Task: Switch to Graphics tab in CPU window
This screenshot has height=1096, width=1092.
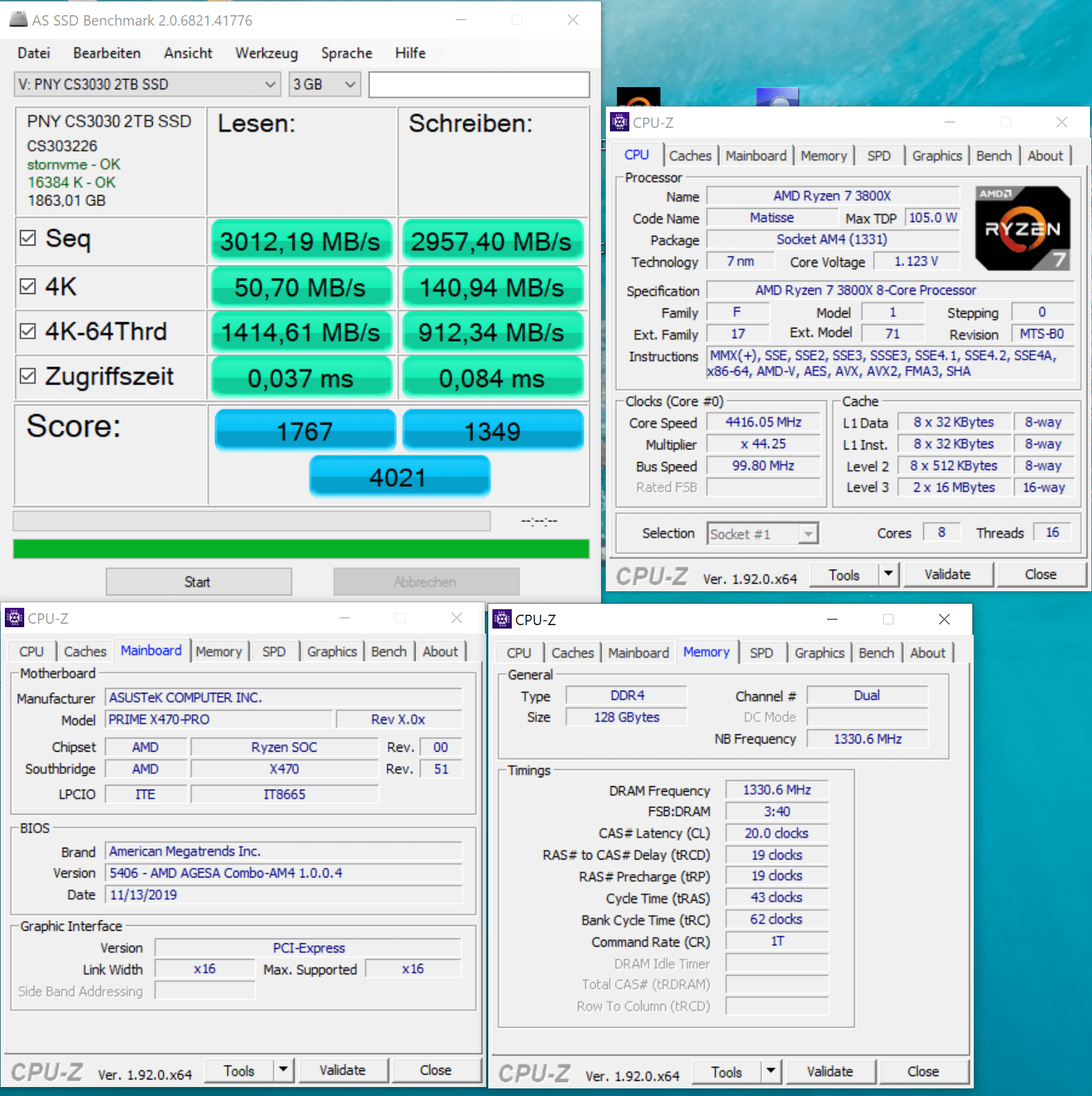Action: 937,156
